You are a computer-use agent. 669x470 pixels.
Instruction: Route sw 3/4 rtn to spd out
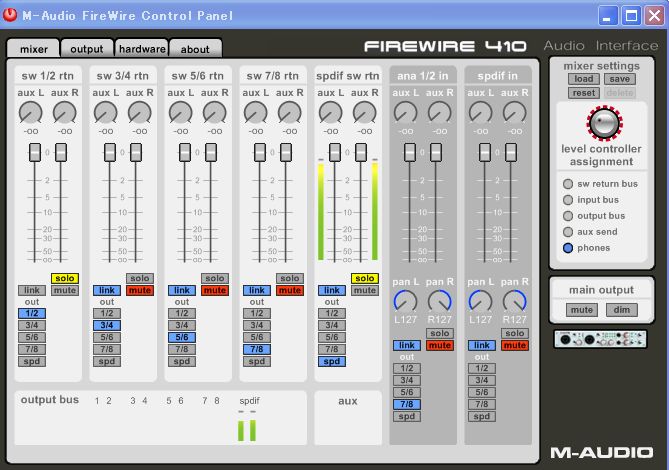pos(107,362)
